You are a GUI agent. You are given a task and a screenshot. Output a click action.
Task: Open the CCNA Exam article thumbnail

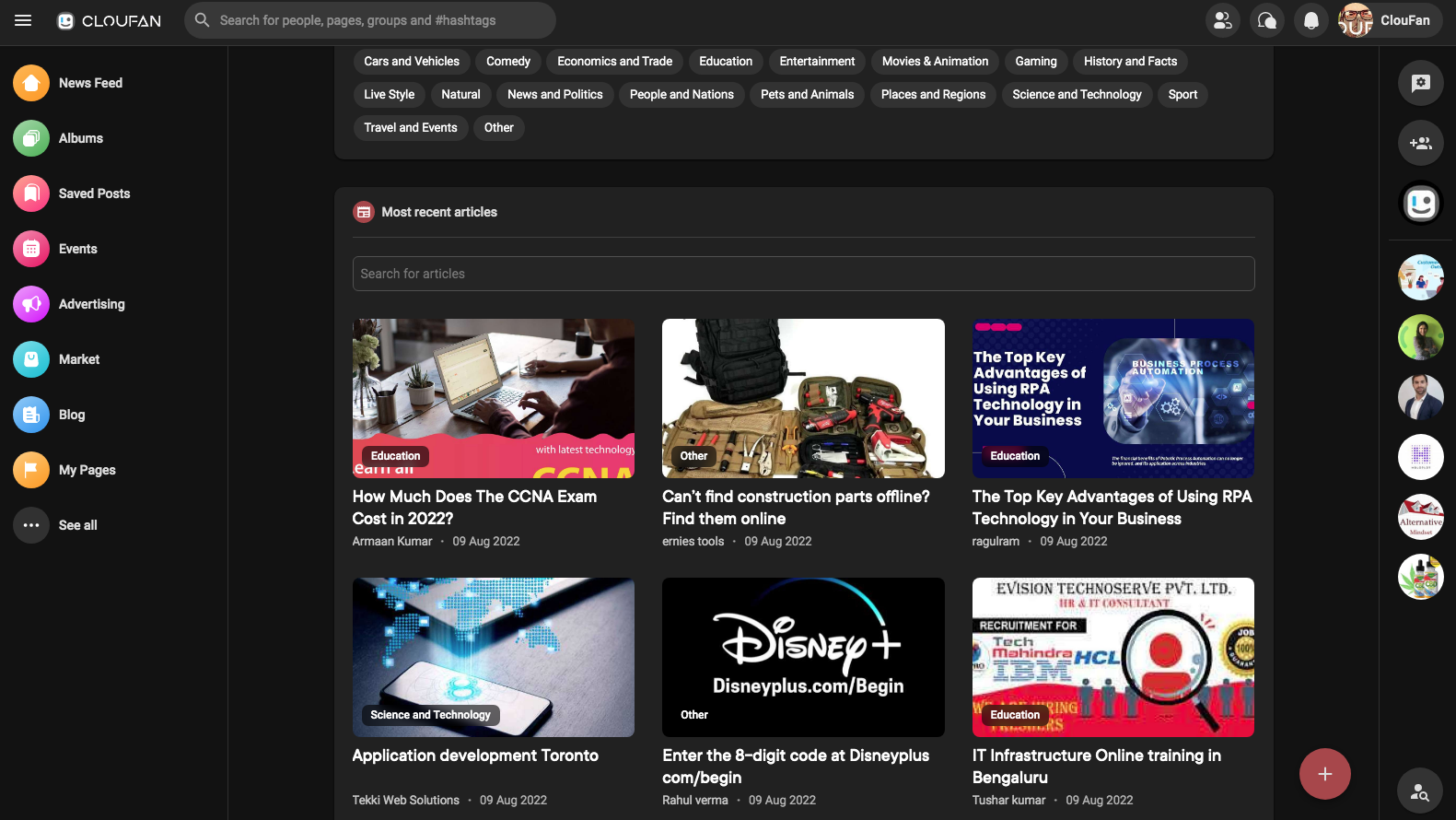494,398
